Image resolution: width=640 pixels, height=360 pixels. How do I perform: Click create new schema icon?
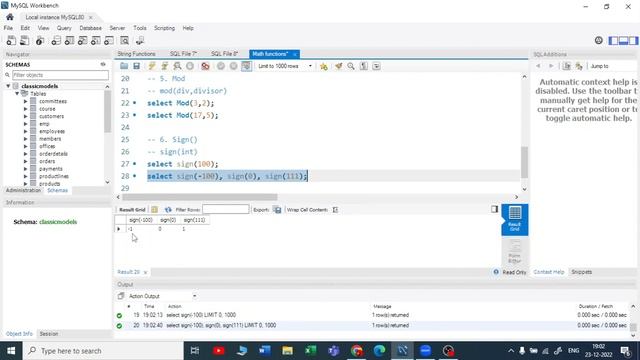[x=56, y=40]
